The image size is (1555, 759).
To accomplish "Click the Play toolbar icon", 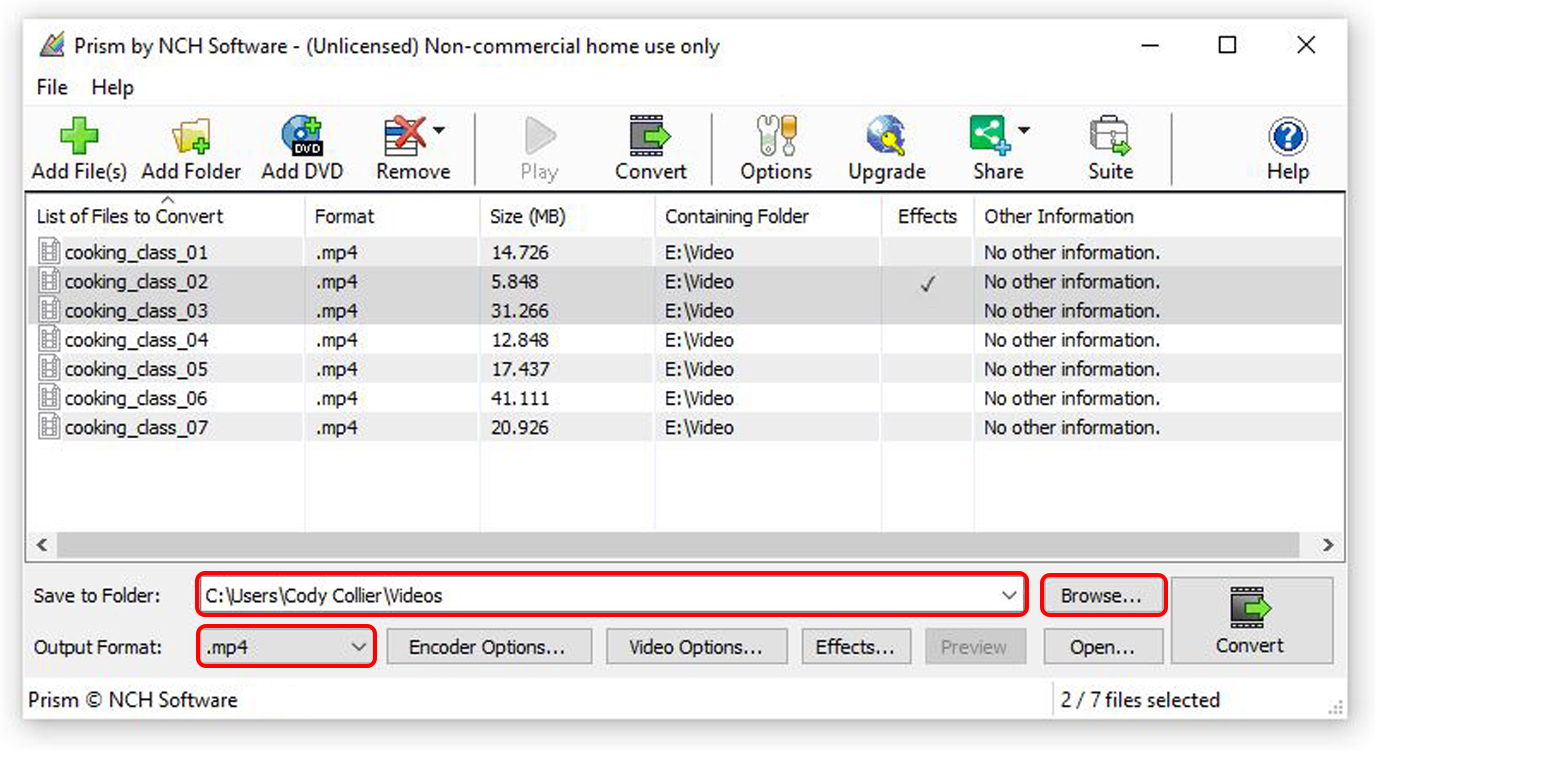I will tap(538, 146).
